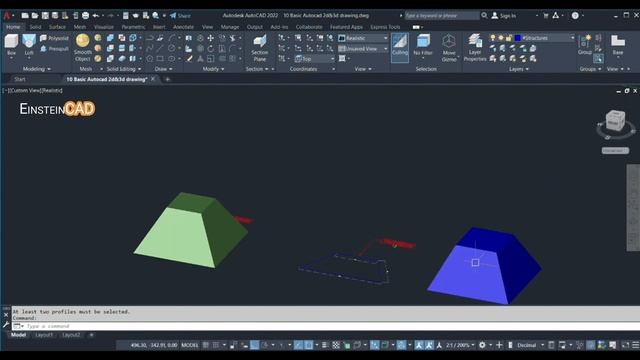
Task: Open the Express Tools ribbon tab
Action: (385, 27)
